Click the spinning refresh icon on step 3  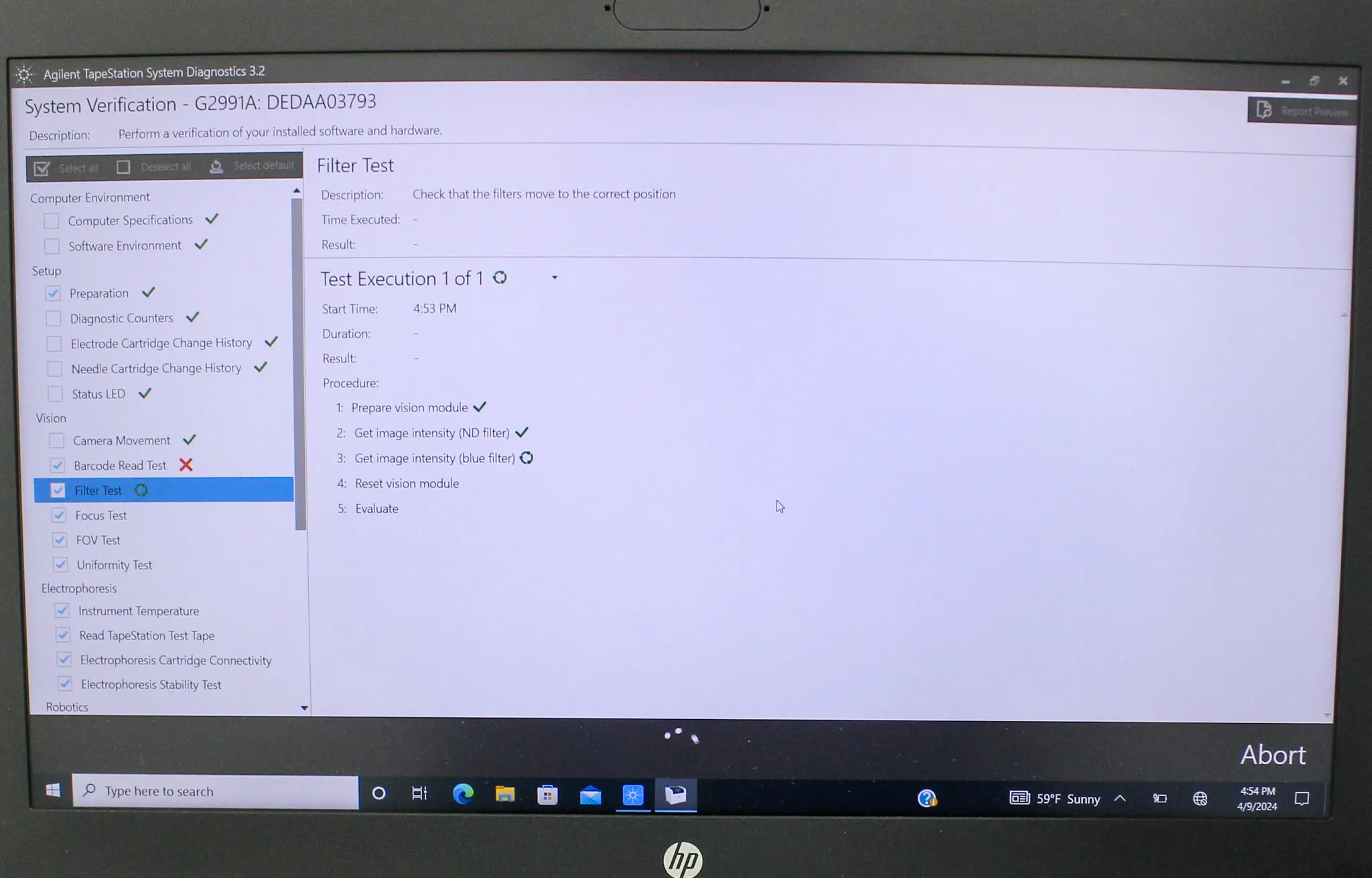pyautogui.click(x=528, y=458)
